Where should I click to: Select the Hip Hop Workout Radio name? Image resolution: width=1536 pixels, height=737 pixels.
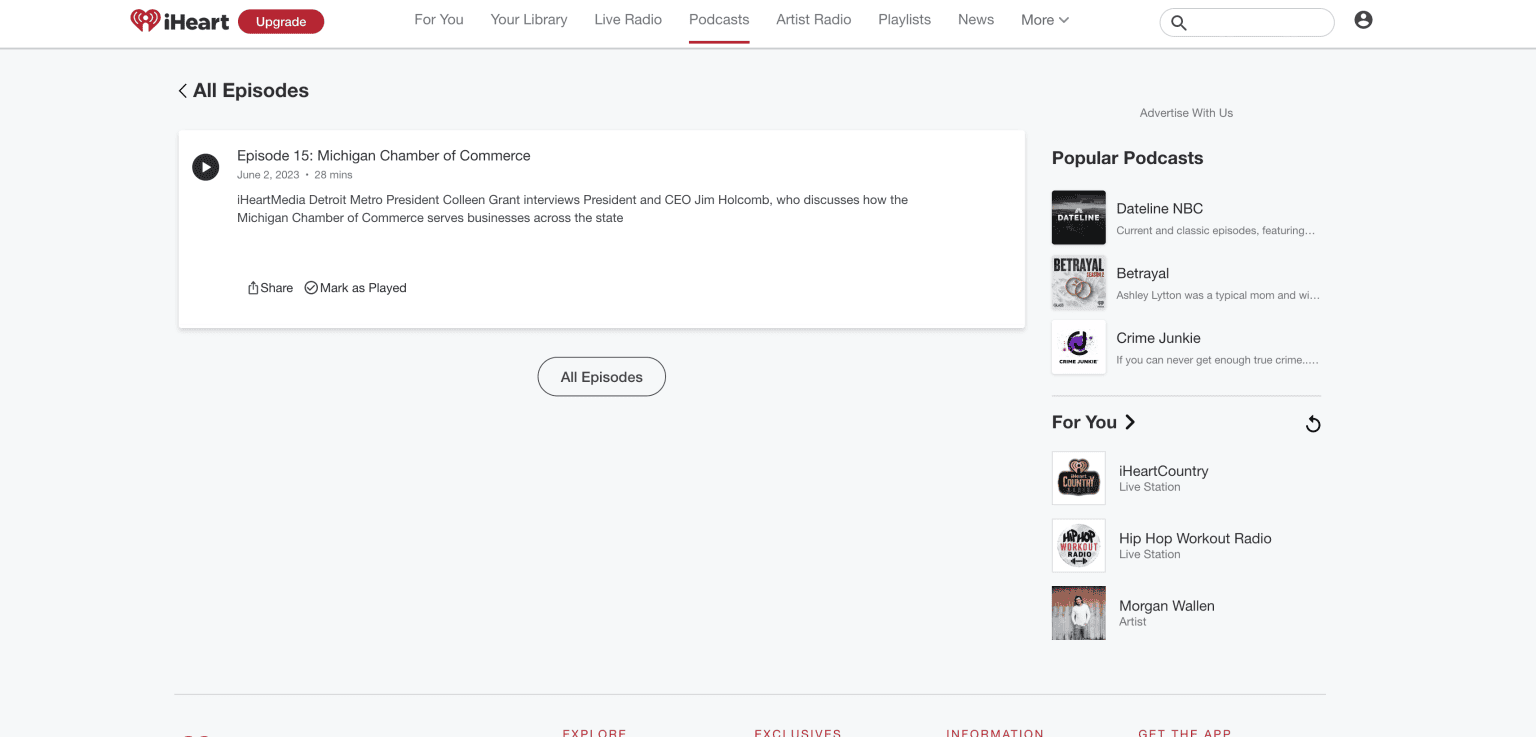tap(1195, 538)
